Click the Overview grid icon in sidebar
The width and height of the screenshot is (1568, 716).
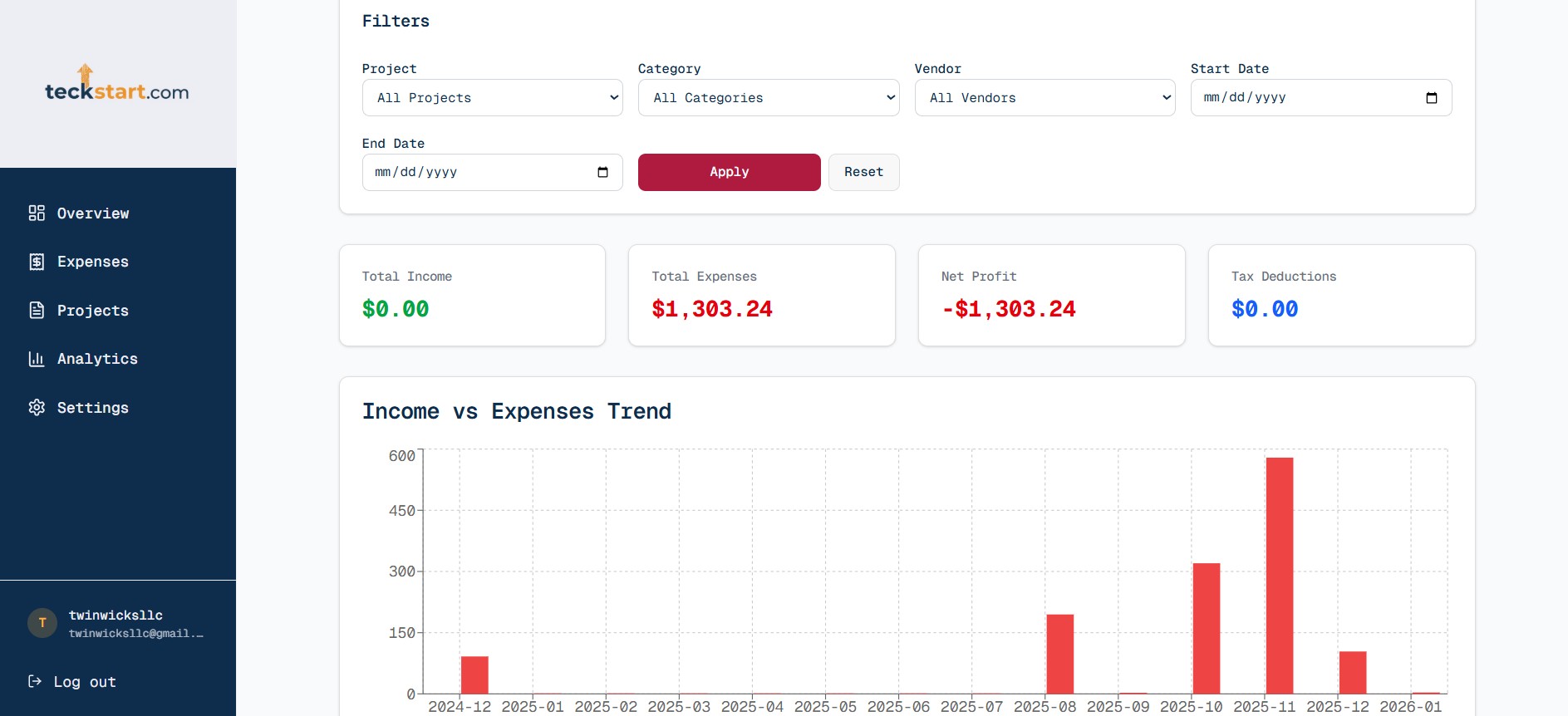pos(37,213)
